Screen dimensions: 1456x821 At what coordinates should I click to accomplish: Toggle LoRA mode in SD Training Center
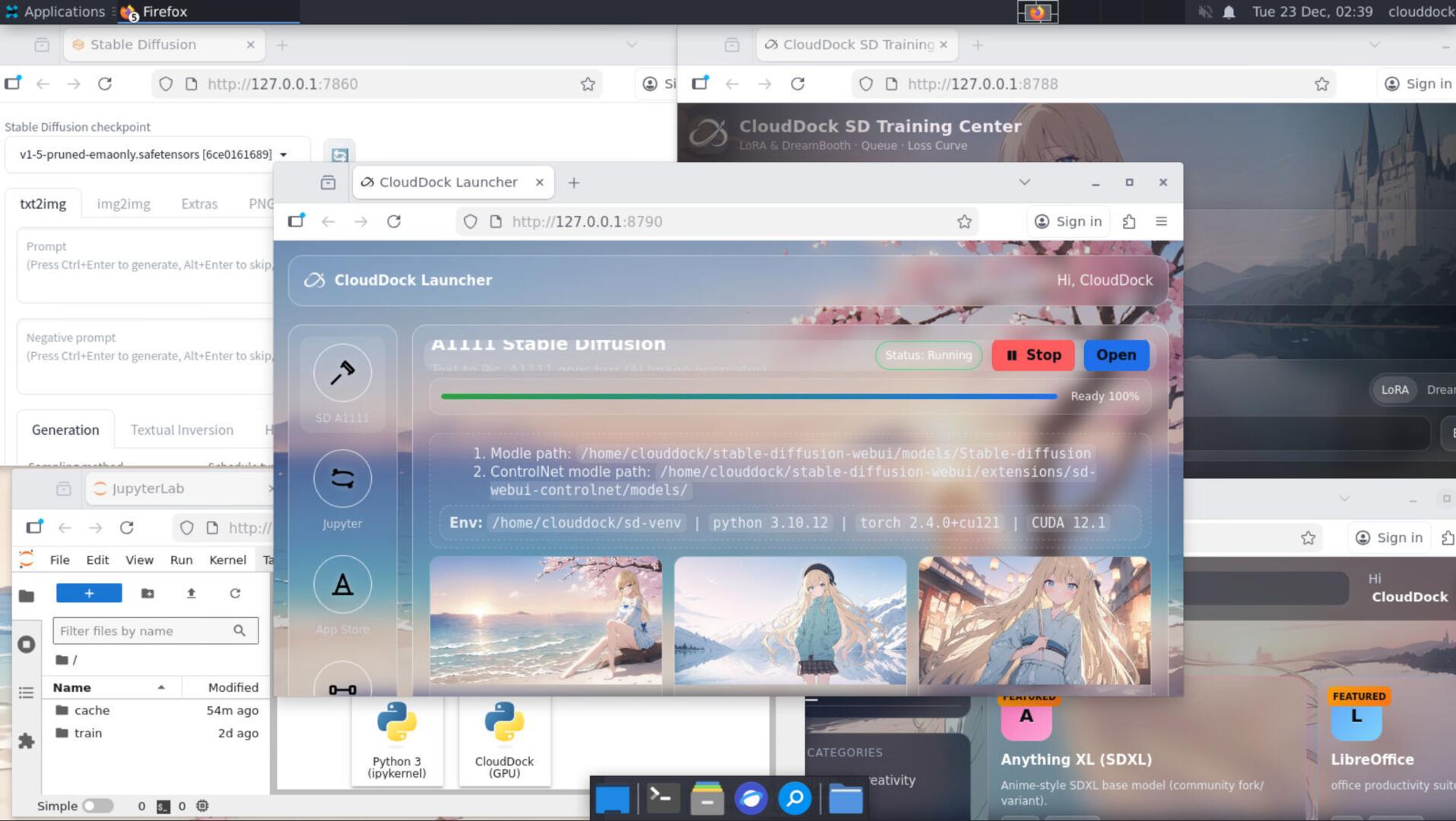click(x=1394, y=390)
